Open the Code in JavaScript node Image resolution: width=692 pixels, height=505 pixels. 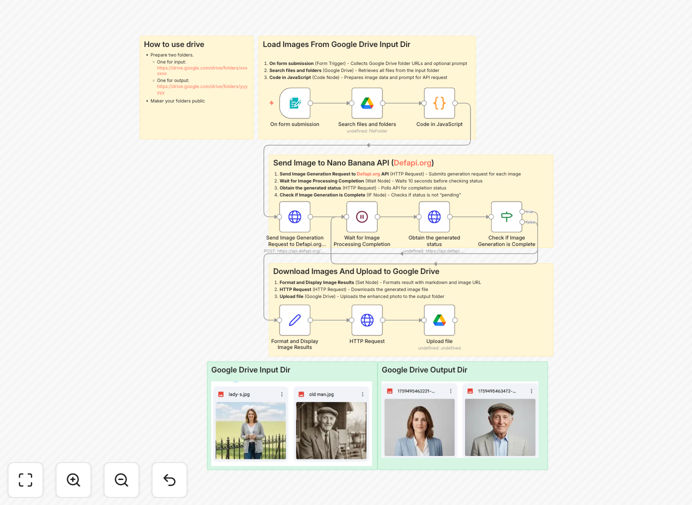(x=439, y=103)
